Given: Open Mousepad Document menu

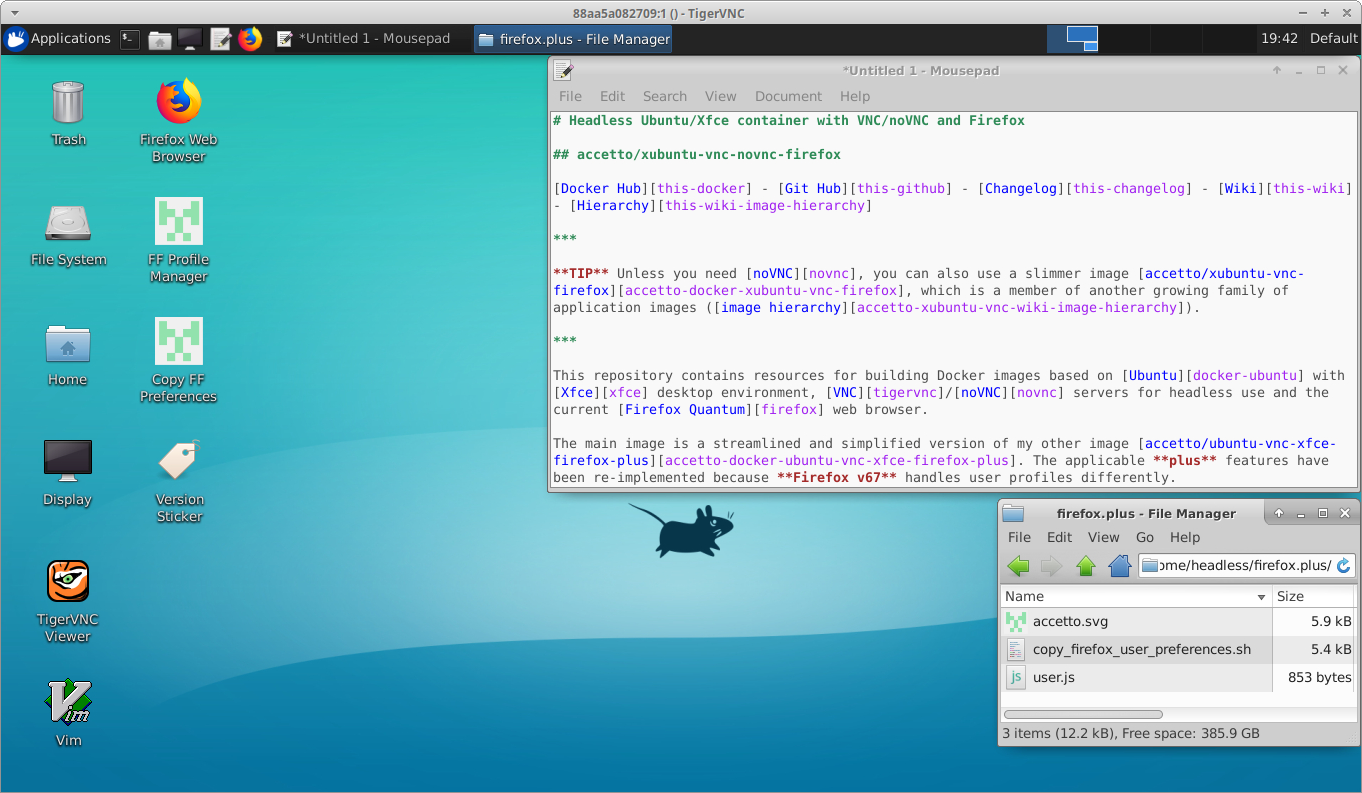Looking at the screenshot, I should pyautogui.click(x=788, y=96).
